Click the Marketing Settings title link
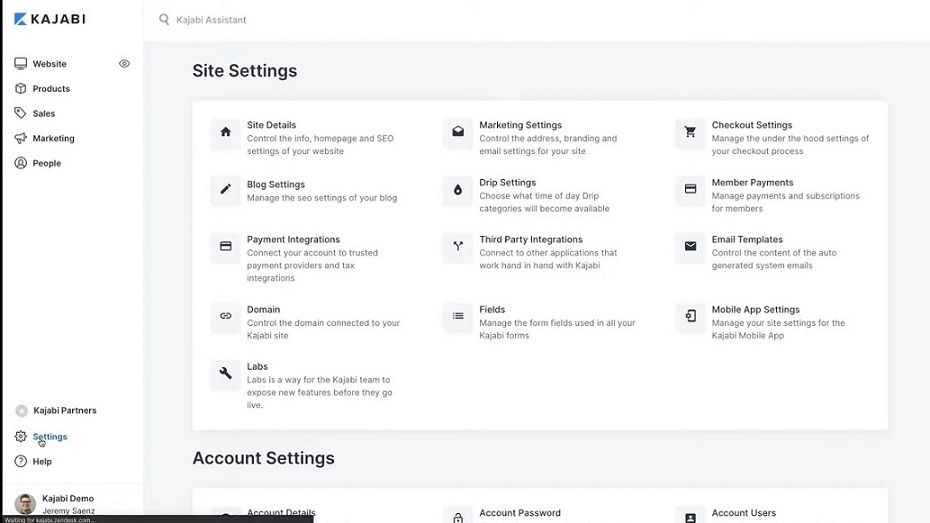Screen dimensions: 930x523 520,125
